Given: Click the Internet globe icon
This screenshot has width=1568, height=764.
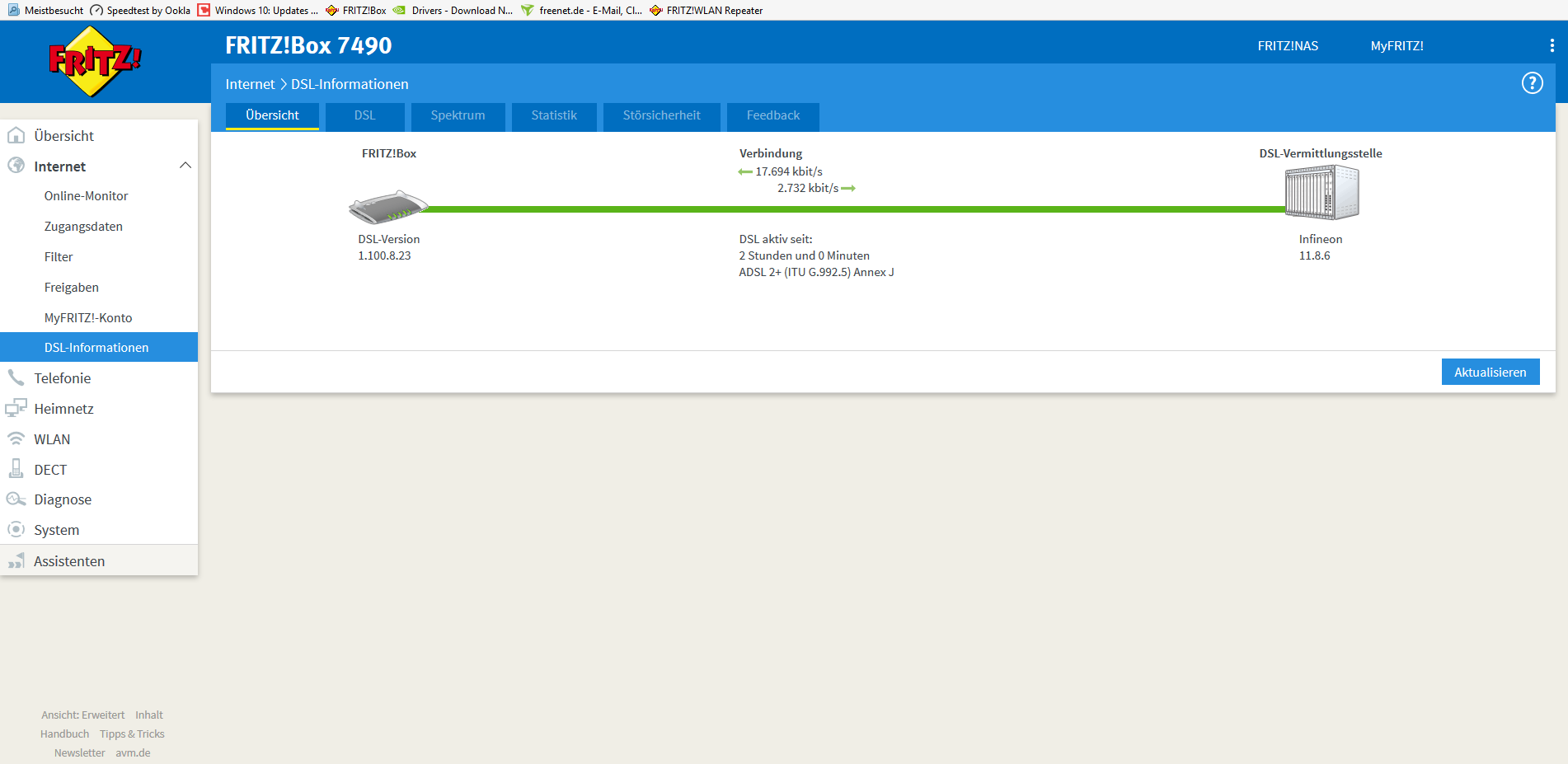Looking at the screenshot, I should 16,166.
